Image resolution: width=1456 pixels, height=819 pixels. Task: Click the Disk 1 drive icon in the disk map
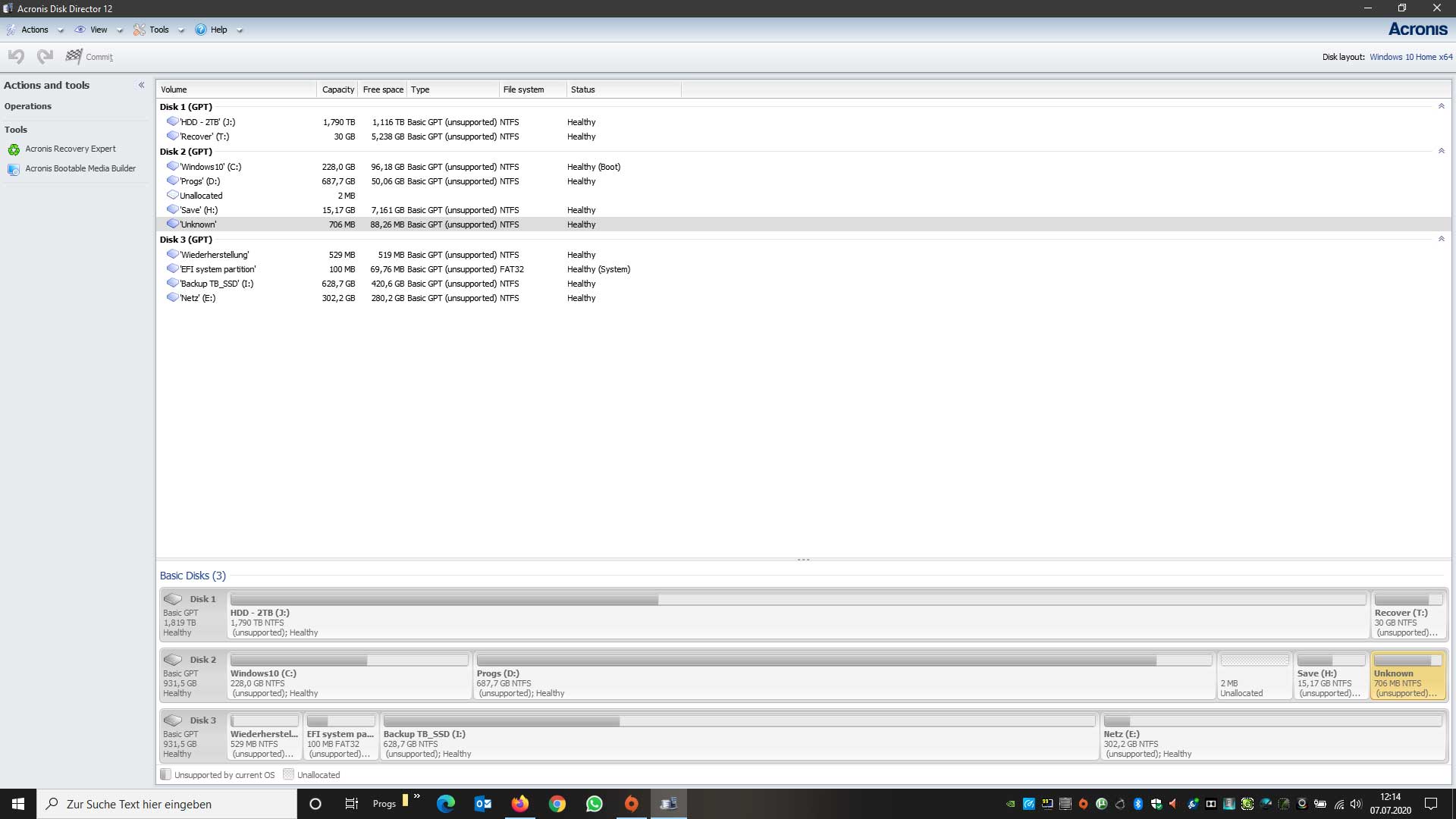click(x=173, y=599)
